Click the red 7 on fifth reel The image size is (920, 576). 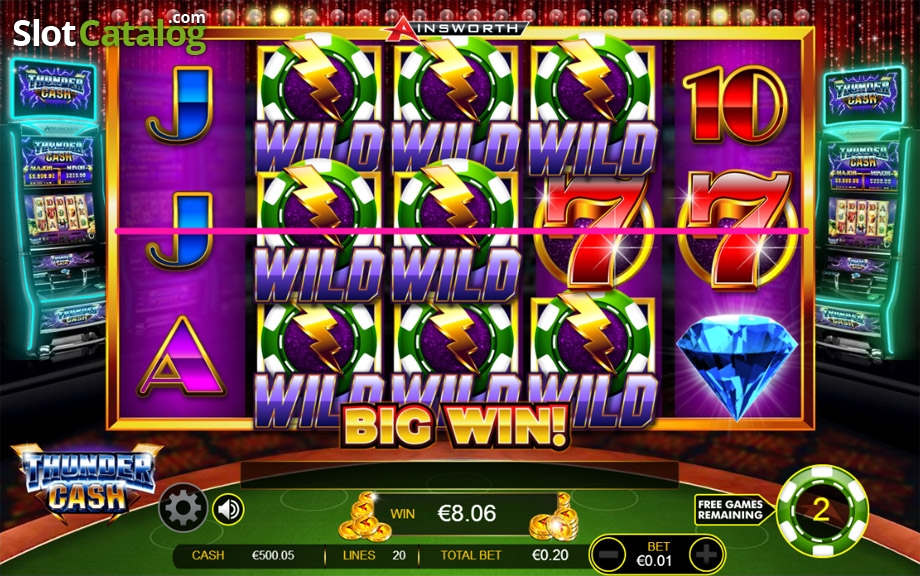point(738,229)
